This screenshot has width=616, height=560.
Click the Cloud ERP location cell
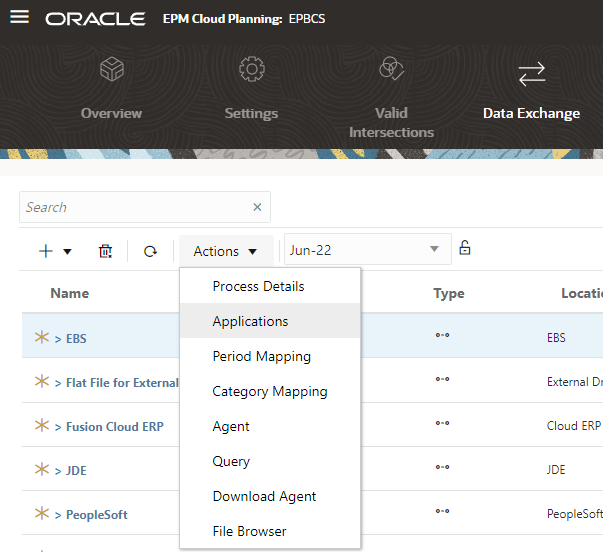(x=574, y=426)
